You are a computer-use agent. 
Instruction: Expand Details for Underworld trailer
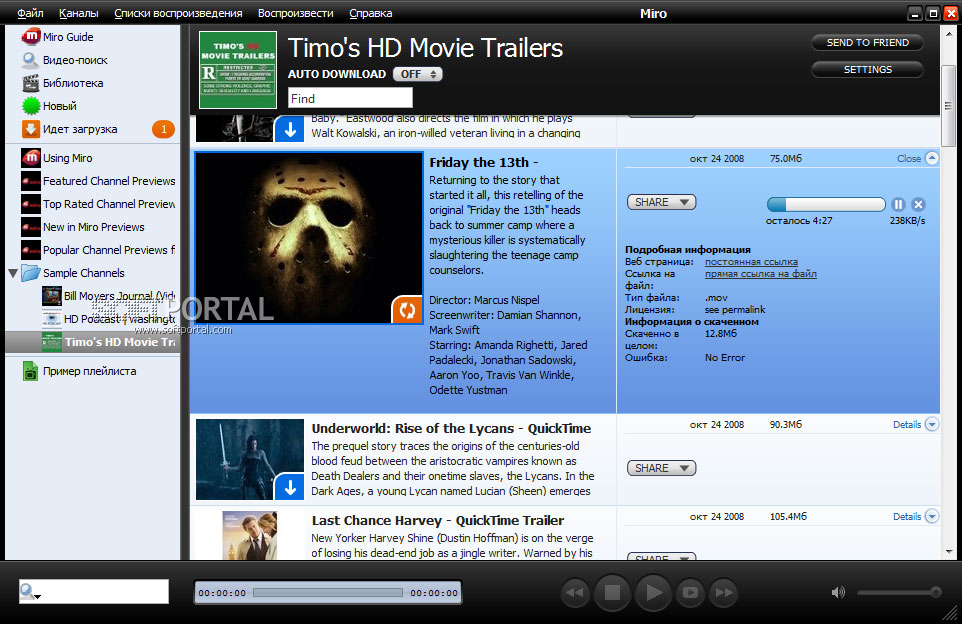915,425
